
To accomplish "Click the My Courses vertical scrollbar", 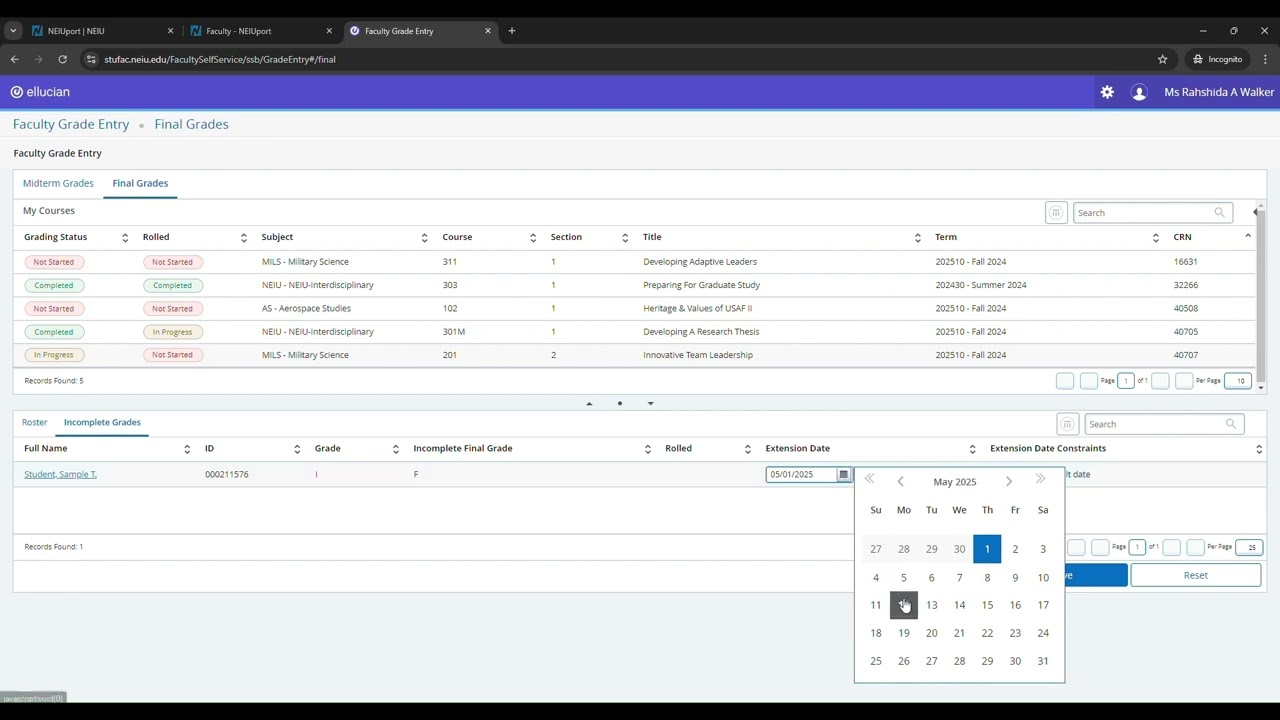I will pos(1262,296).
